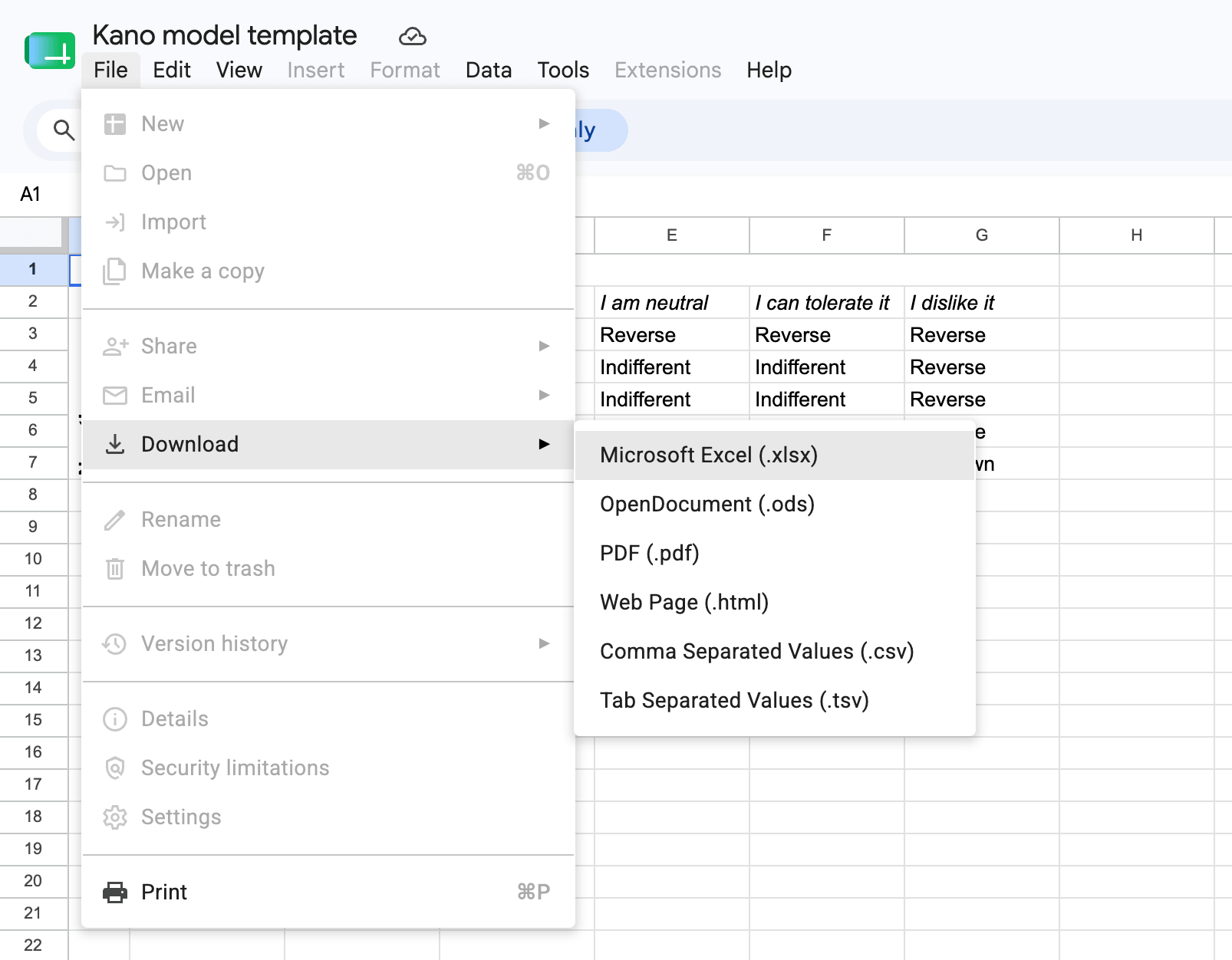Select row 2 header
Screen dimensions: 1232x960
tap(33, 301)
